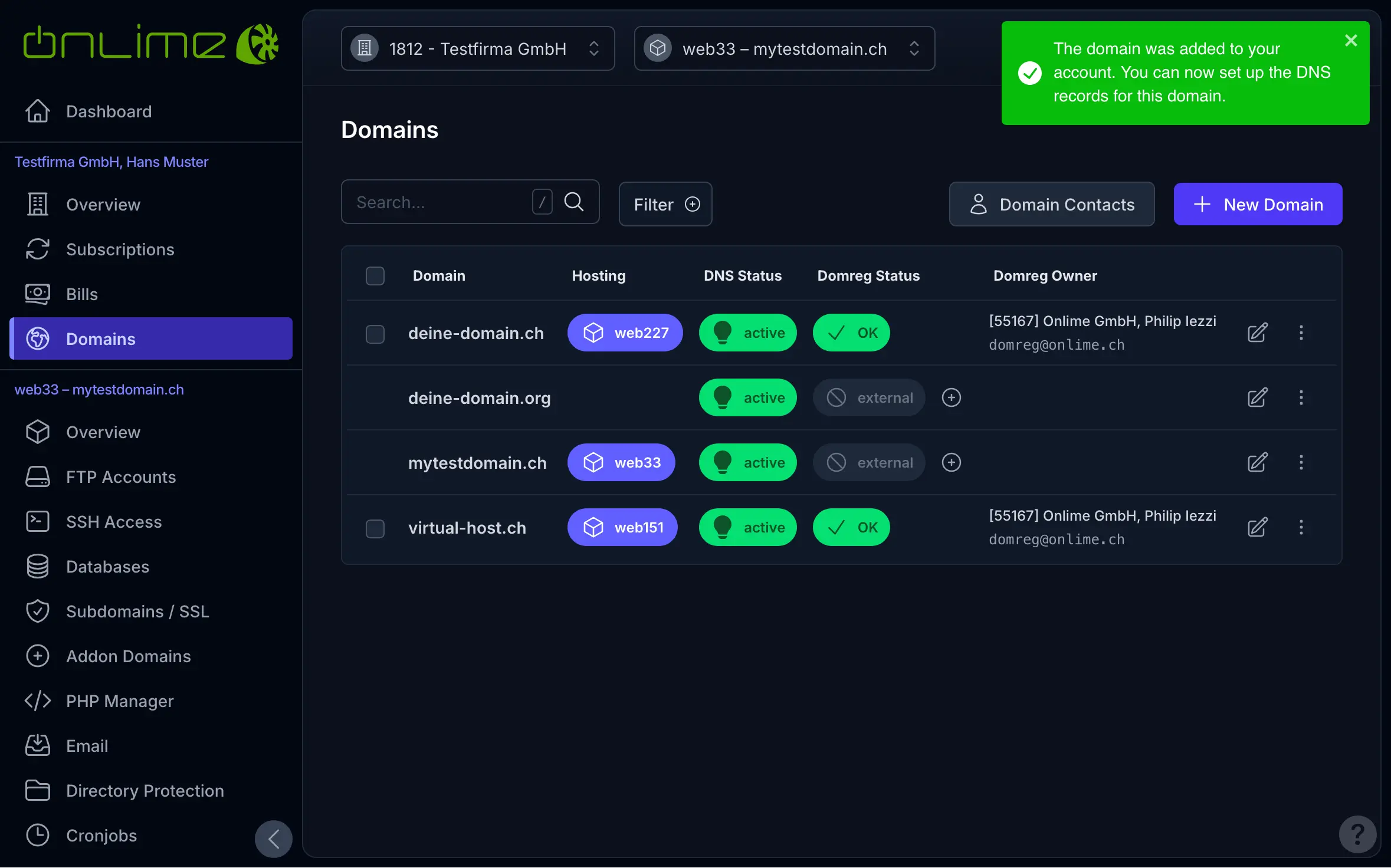
Task: Click the search magnifier icon
Action: click(x=573, y=202)
